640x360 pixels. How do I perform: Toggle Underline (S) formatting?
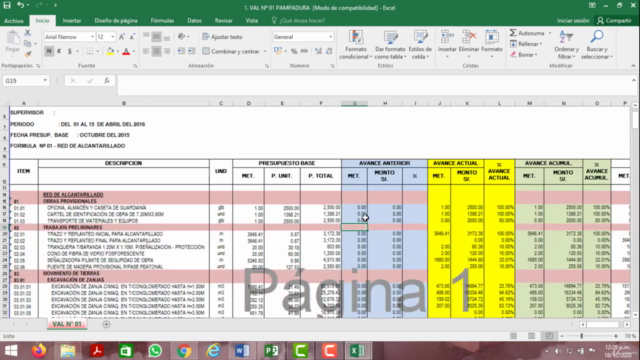point(69,51)
